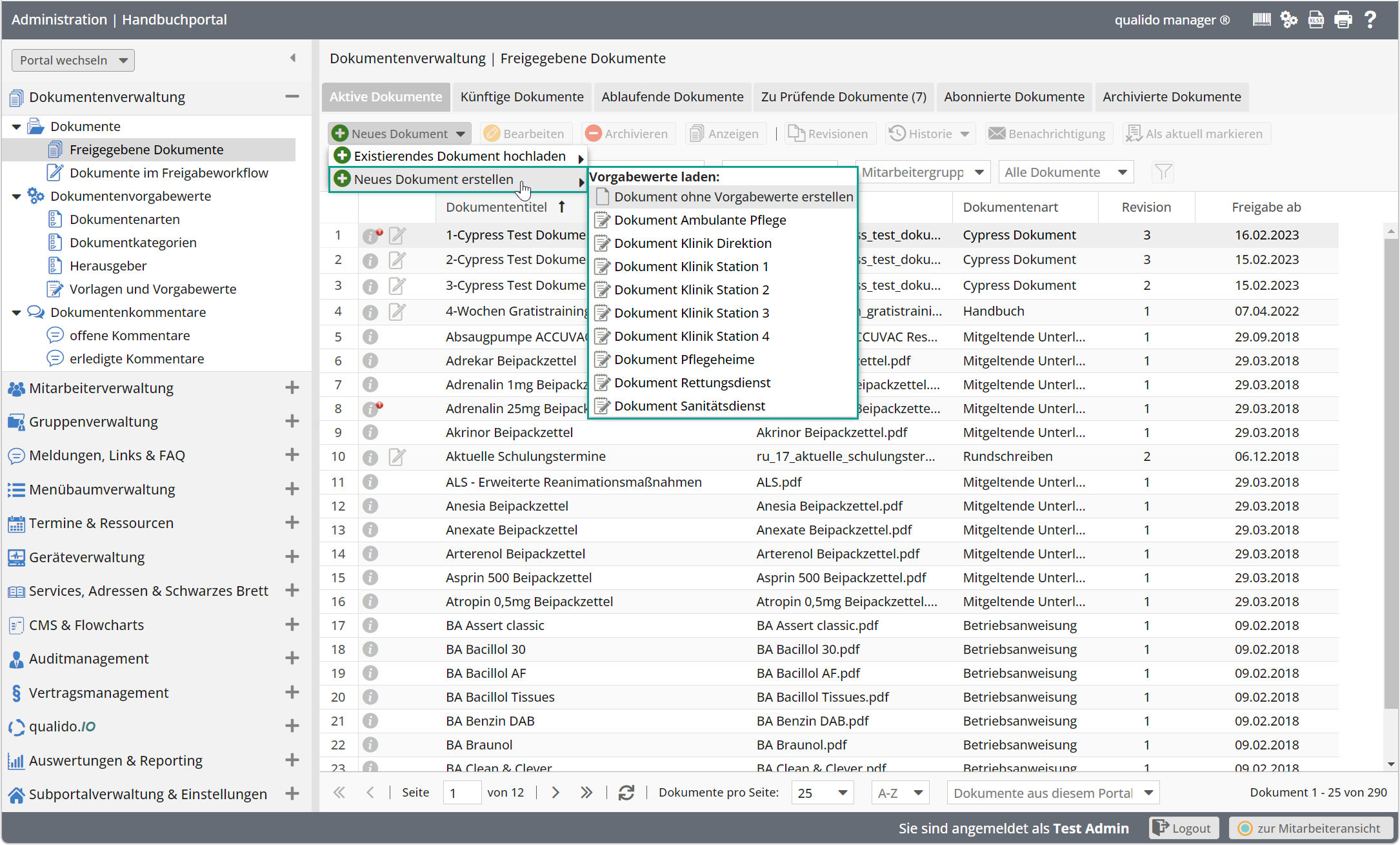This screenshot has height=845, width=1400.
Task: Click page number input field
Action: click(x=461, y=793)
